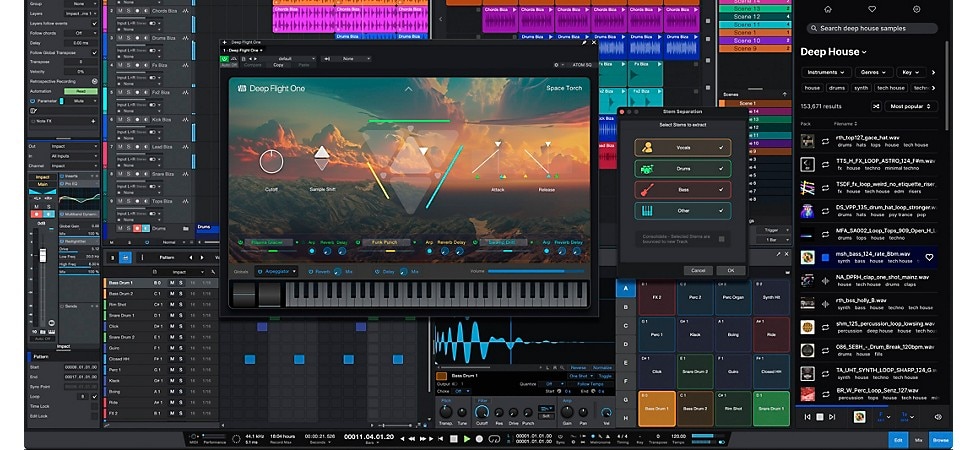976x450 pixels.
Task: Click the Volume slider in Deep Flight One
Action: (535, 271)
